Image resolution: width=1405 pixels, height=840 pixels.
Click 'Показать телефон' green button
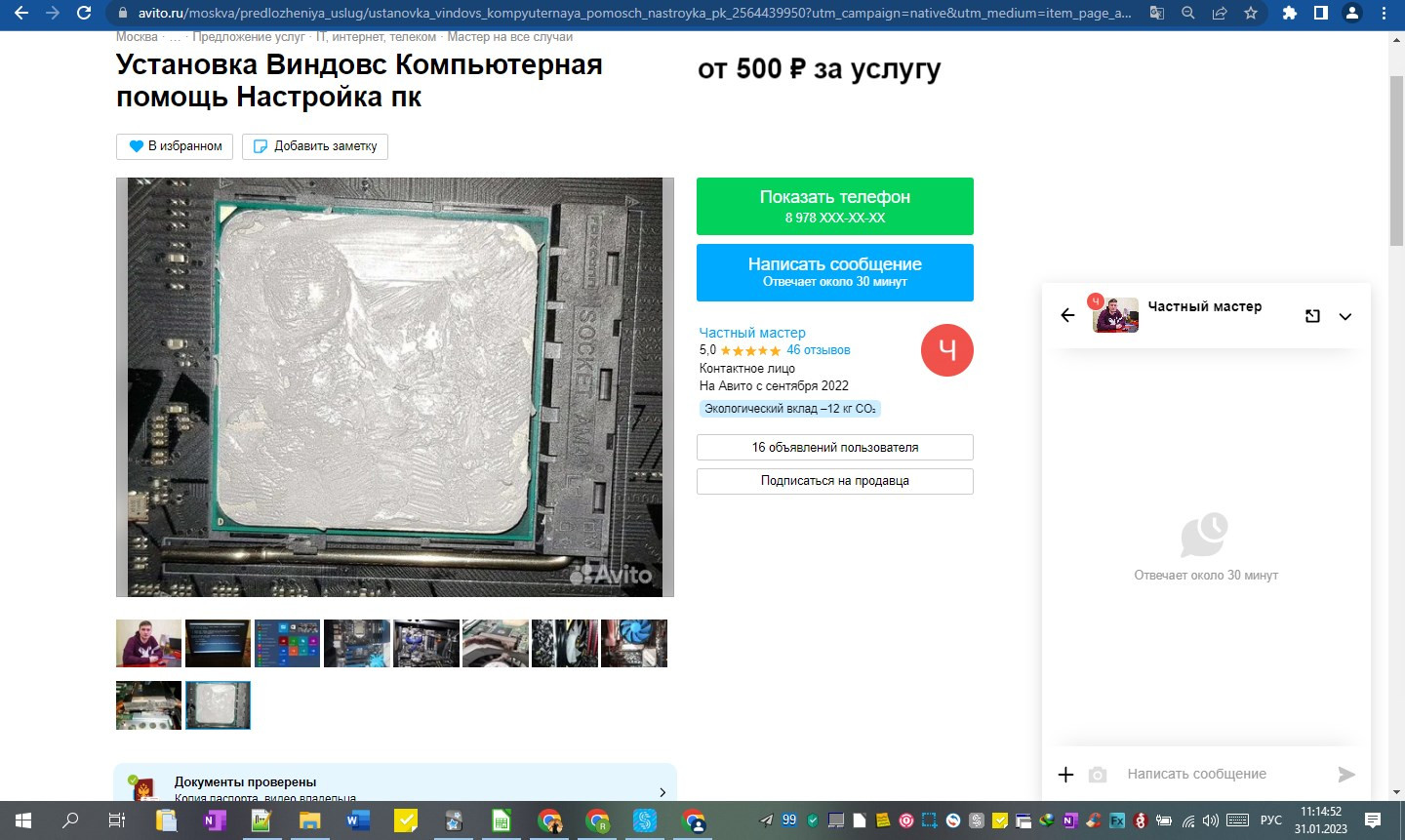(835, 206)
